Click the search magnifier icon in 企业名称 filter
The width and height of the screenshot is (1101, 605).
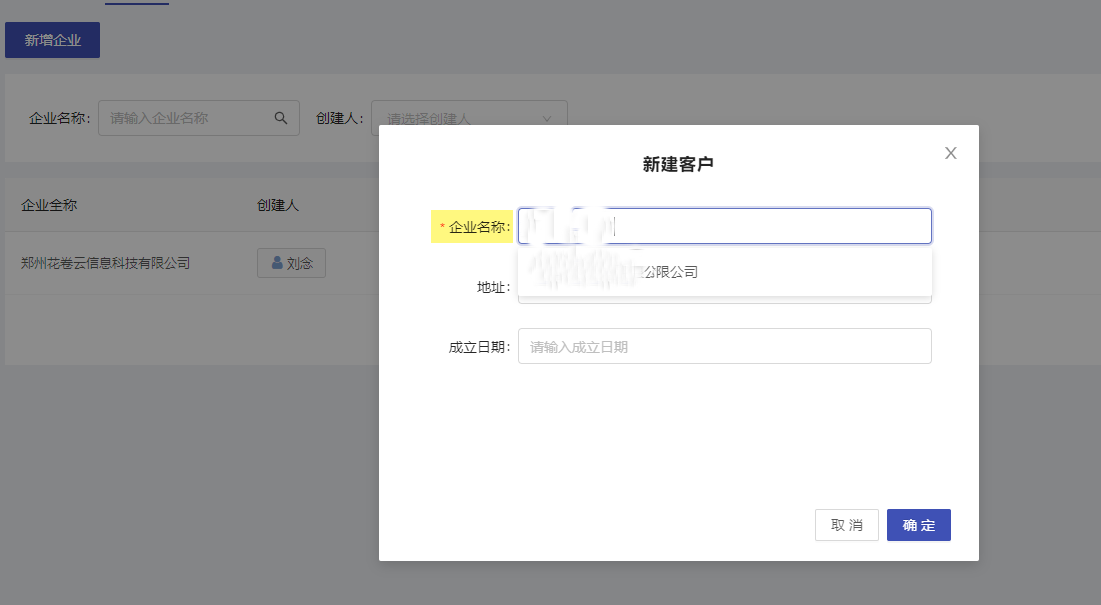pos(281,118)
